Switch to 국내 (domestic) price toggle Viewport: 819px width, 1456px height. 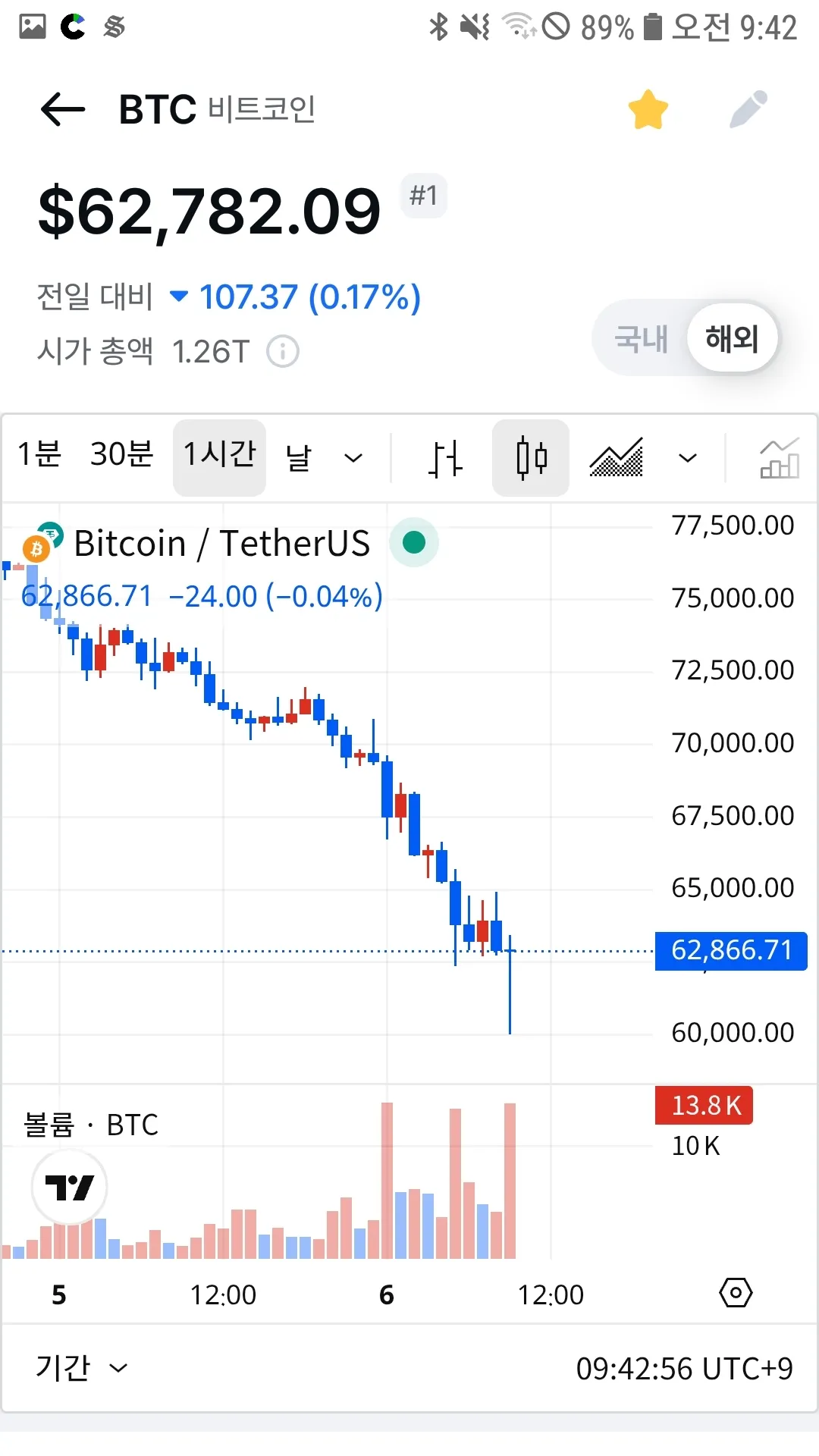[642, 338]
